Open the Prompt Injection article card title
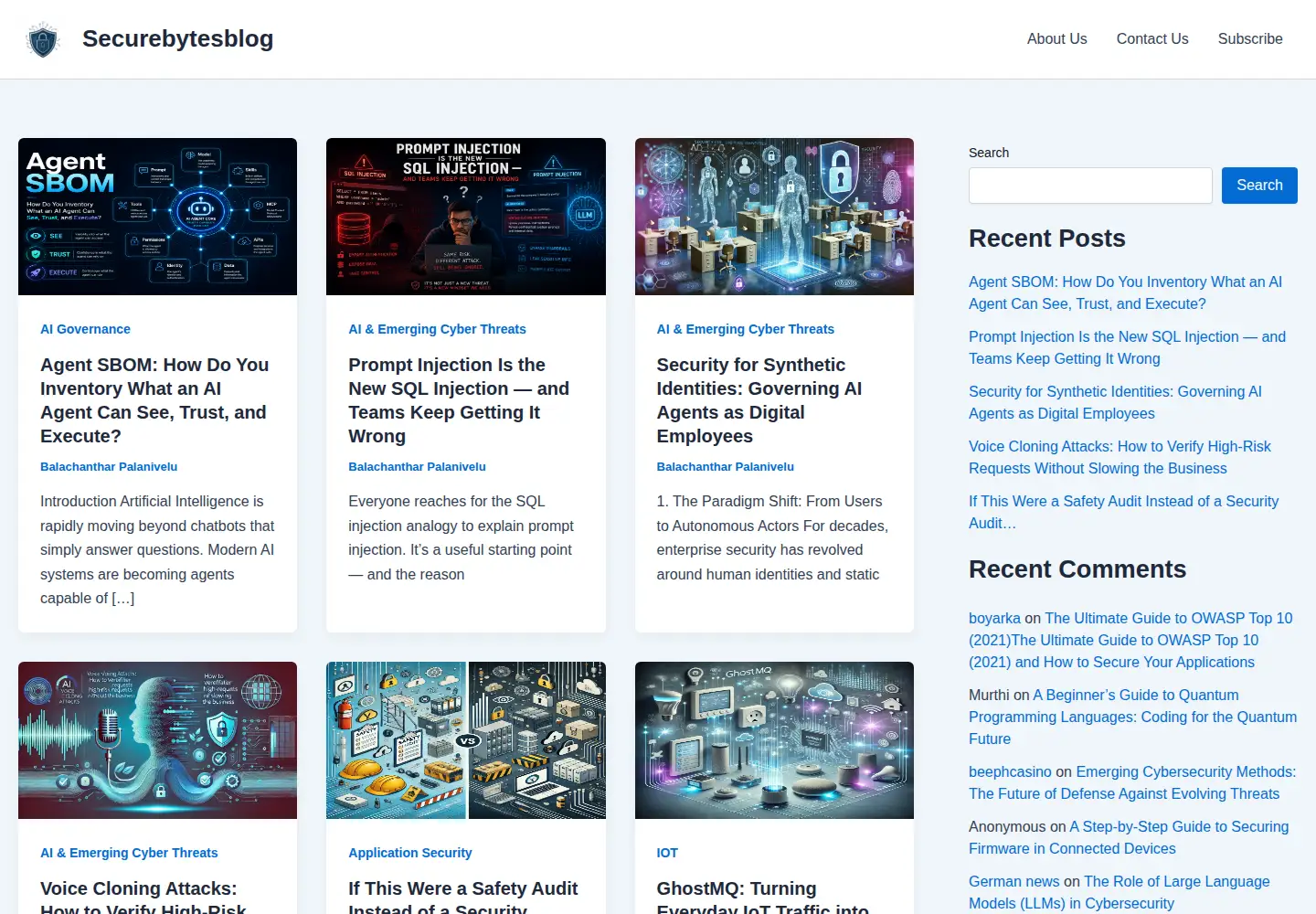The image size is (1316, 914). tap(459, 400)
